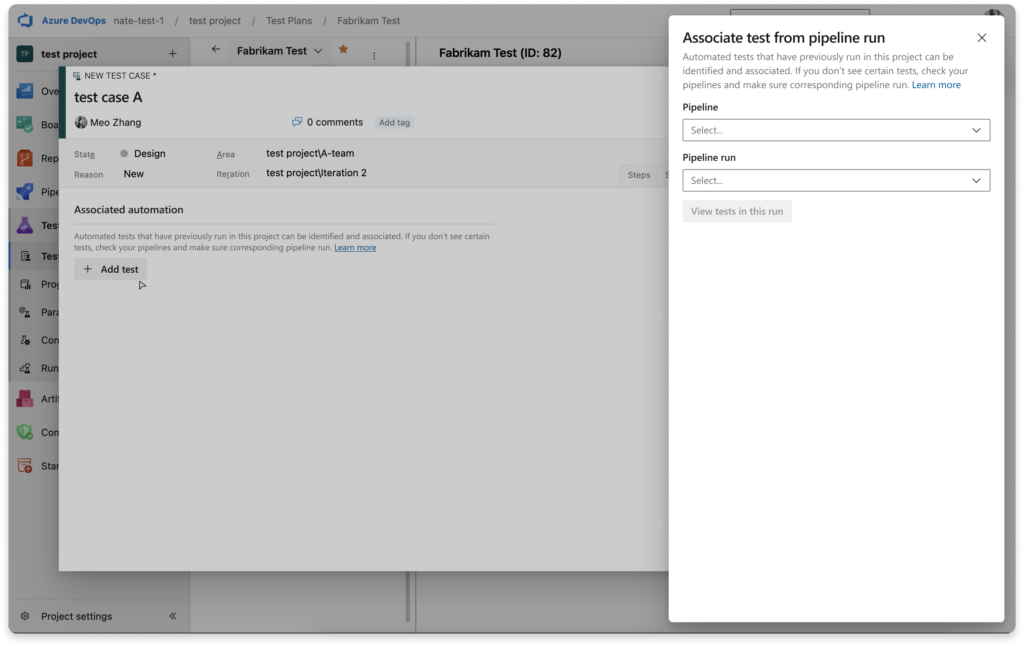Open the Pipeline Select dropdown

836,130
